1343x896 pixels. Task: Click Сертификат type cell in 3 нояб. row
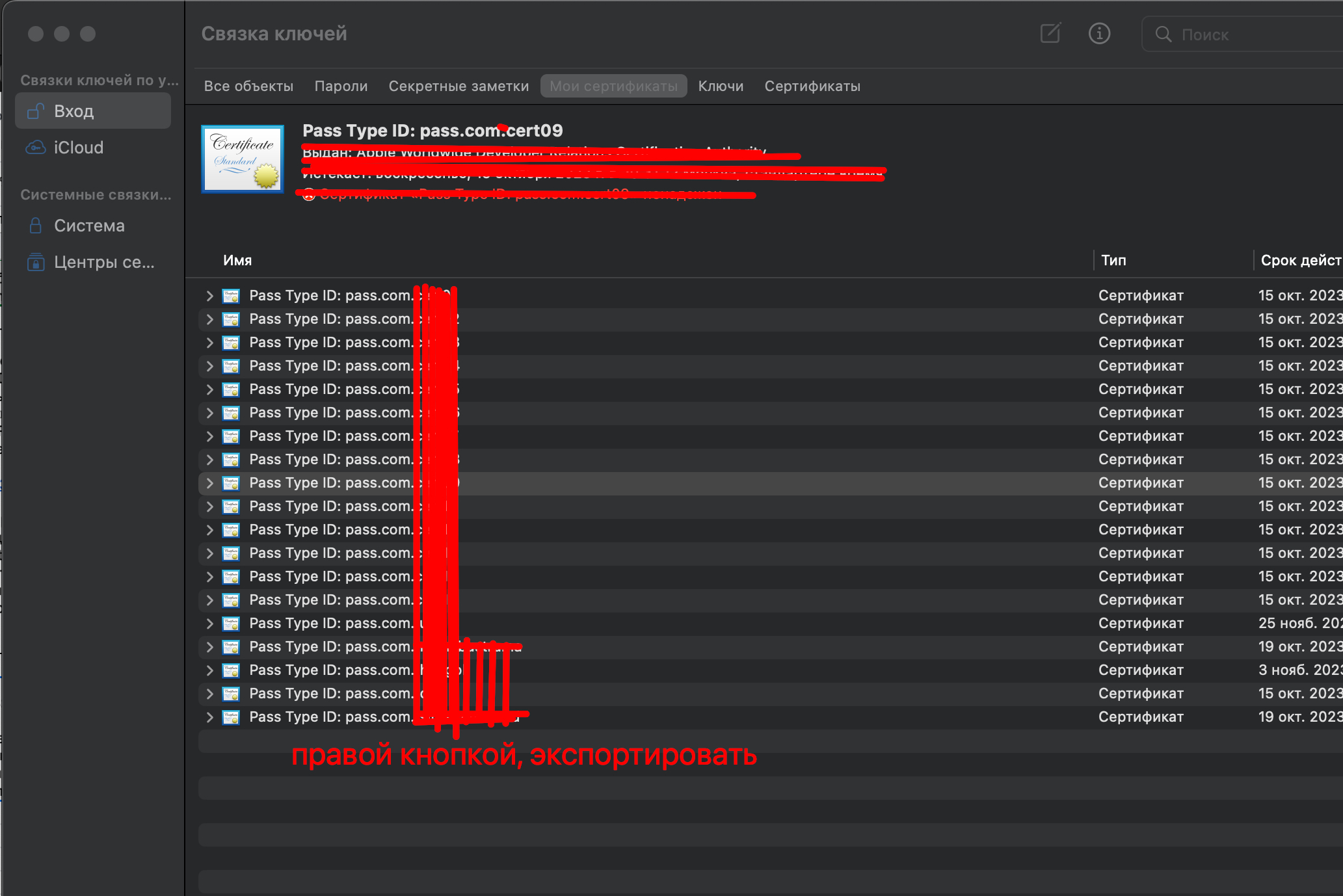pos(1141,670)
